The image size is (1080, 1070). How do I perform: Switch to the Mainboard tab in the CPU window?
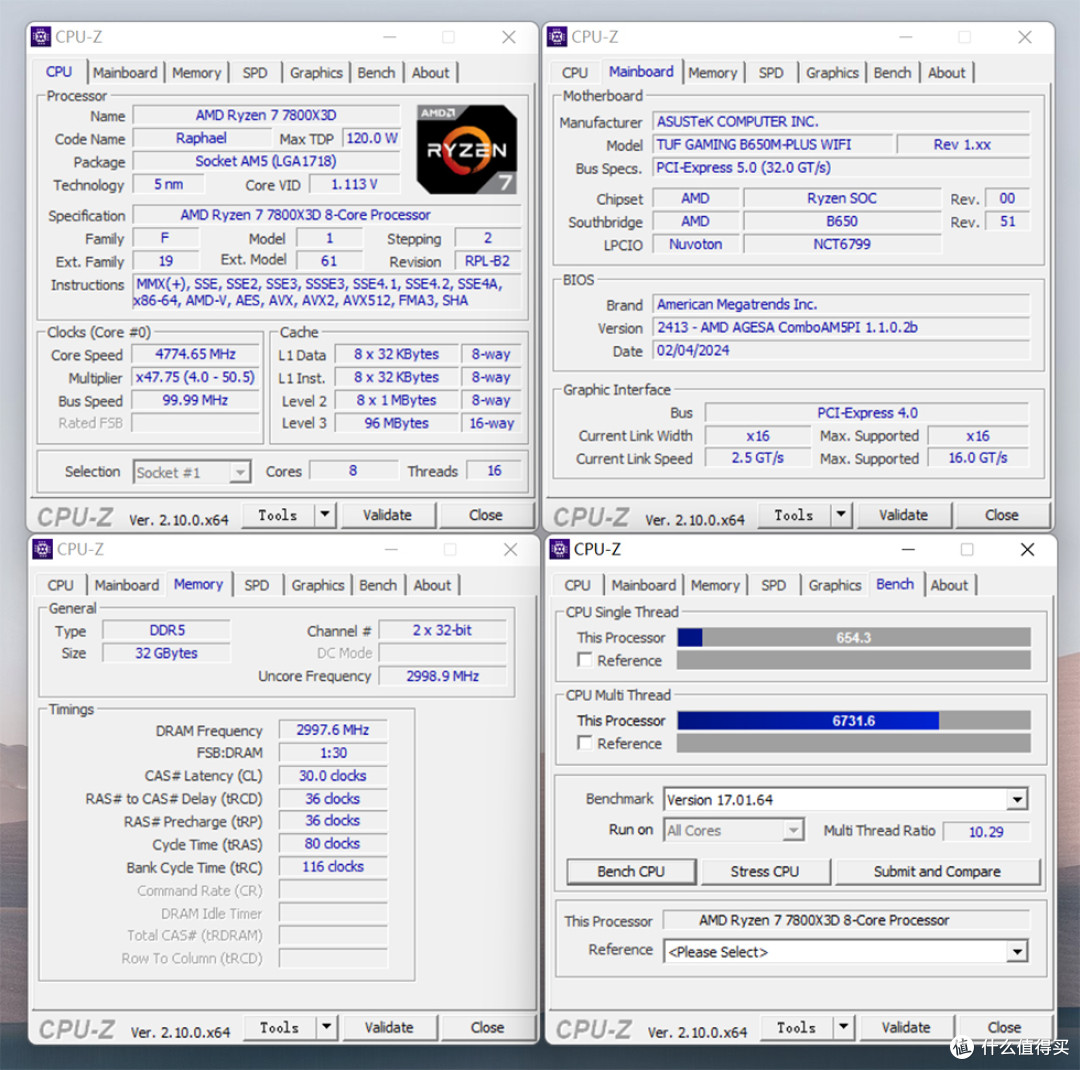pyautogui.click(x=125, y=72)
